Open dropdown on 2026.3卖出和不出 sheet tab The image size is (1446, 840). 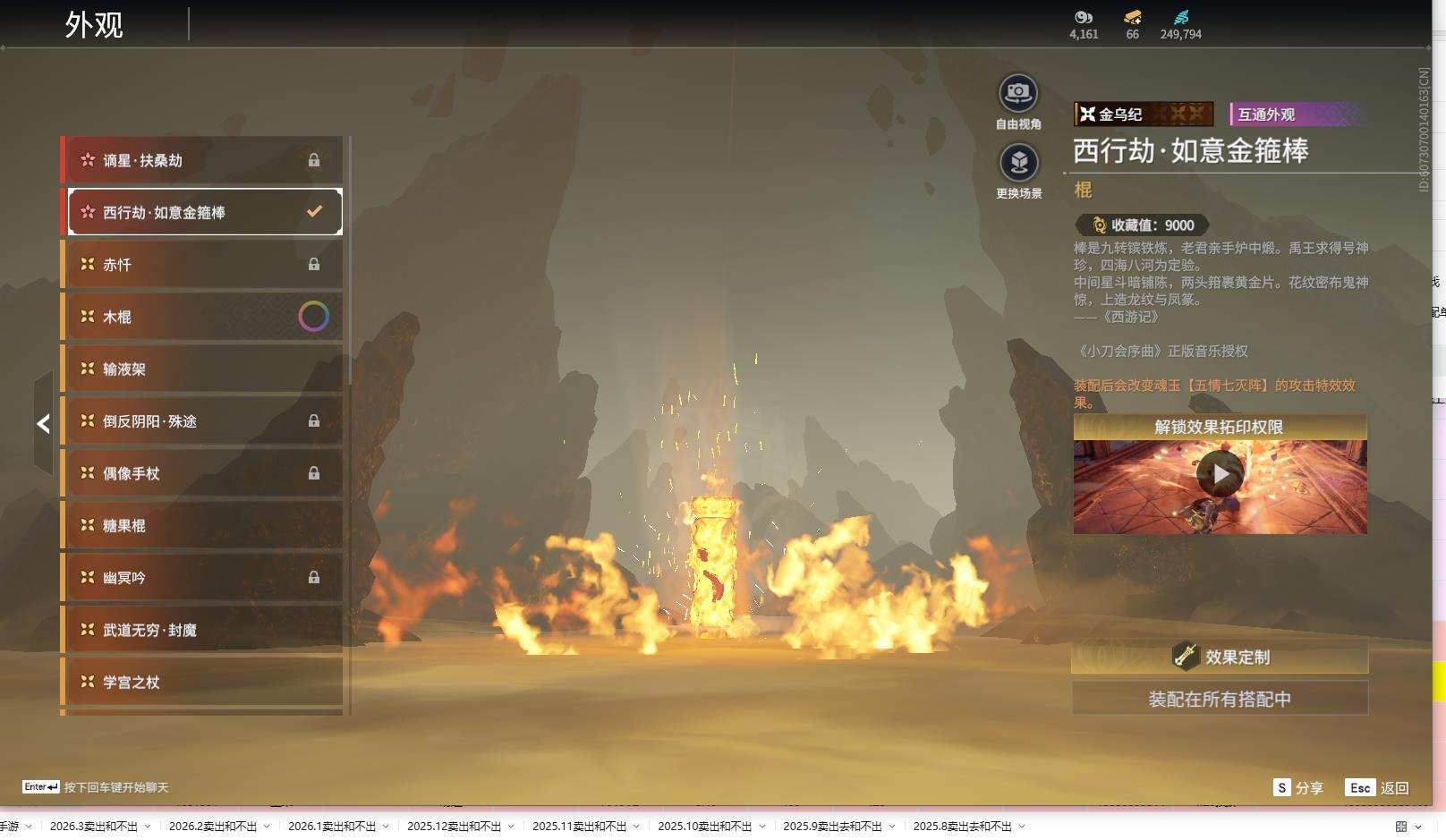148,827
